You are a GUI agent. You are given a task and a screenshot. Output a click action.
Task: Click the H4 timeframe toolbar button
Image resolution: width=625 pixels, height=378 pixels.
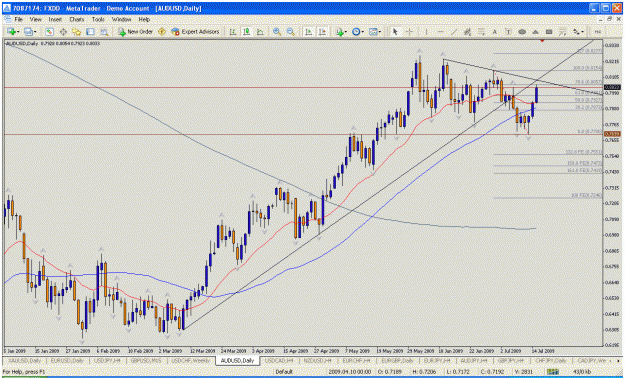click(x=598, y=32)
